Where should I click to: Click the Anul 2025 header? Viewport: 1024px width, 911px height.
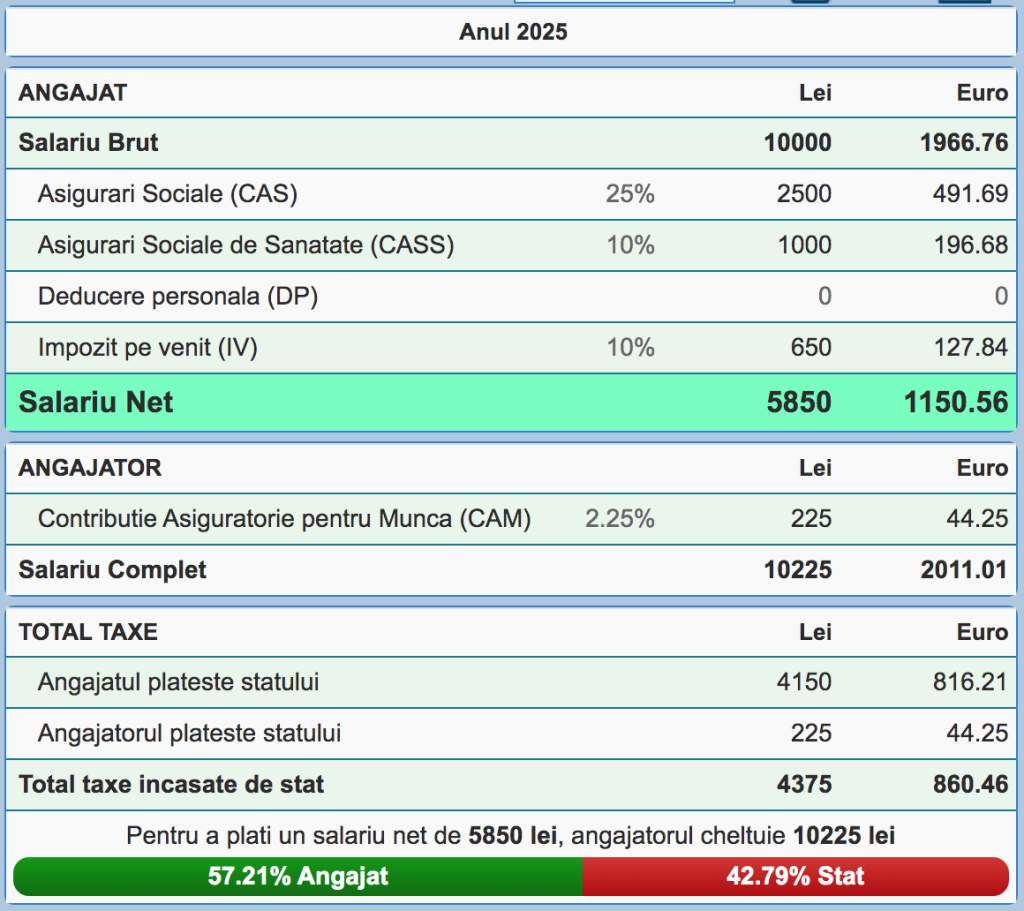tap(512, 32)
